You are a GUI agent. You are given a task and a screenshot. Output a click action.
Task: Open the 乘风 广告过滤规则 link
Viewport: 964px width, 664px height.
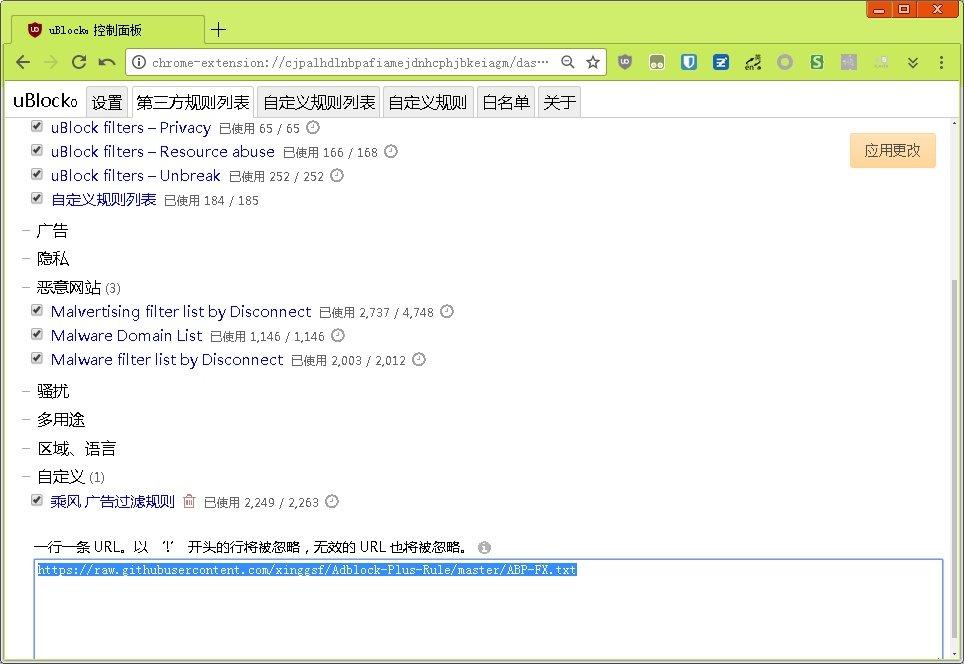click(113, 502)
